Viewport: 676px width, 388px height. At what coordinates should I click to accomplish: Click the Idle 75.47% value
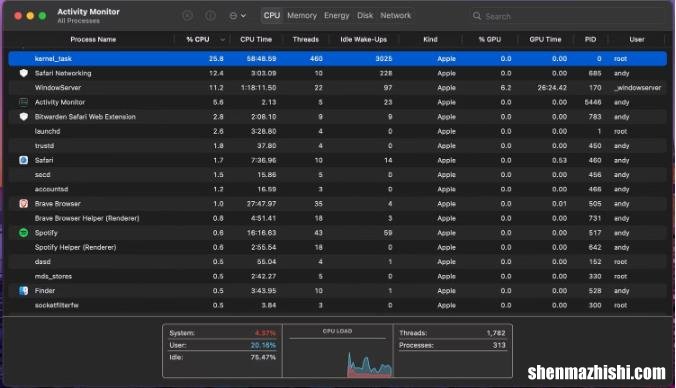(263, 357)
